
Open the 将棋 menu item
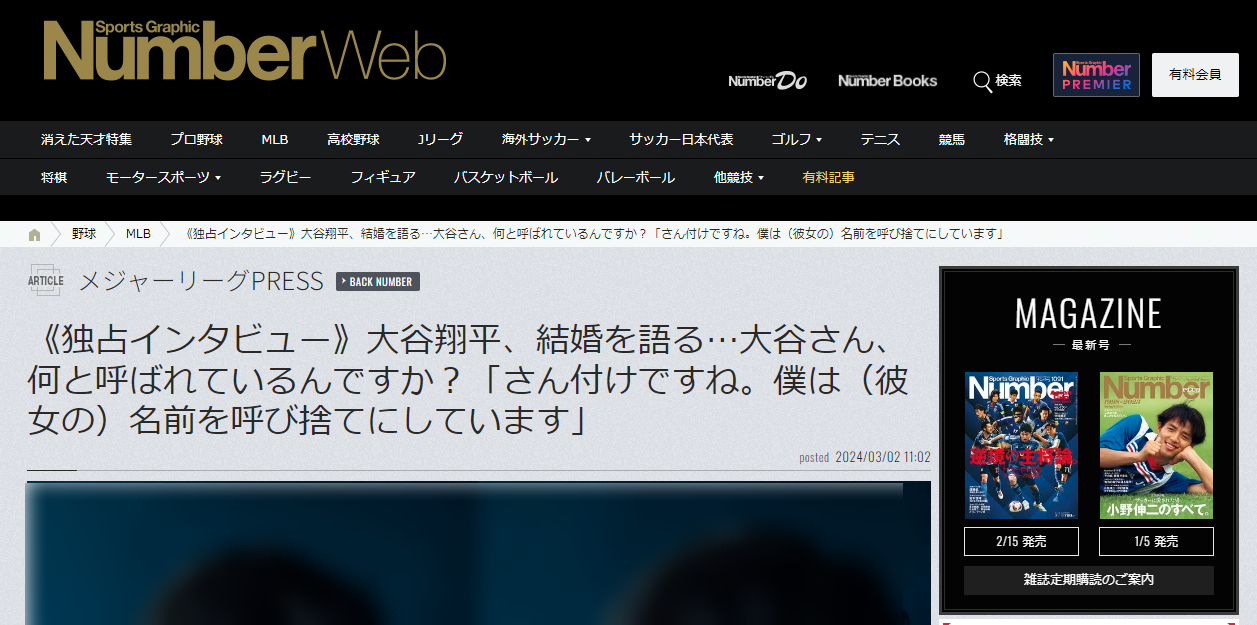(54, 178)
